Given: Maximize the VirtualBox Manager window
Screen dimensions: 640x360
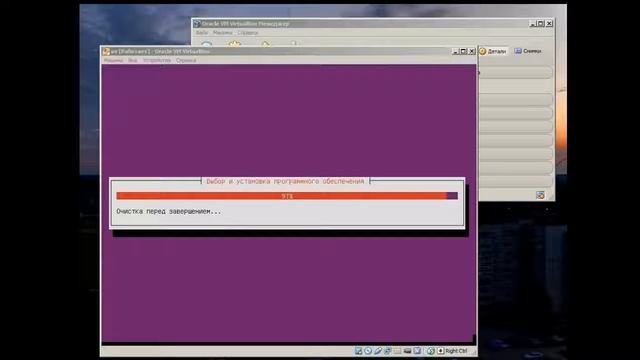Looking at the screenshot, I should point(541,24).
